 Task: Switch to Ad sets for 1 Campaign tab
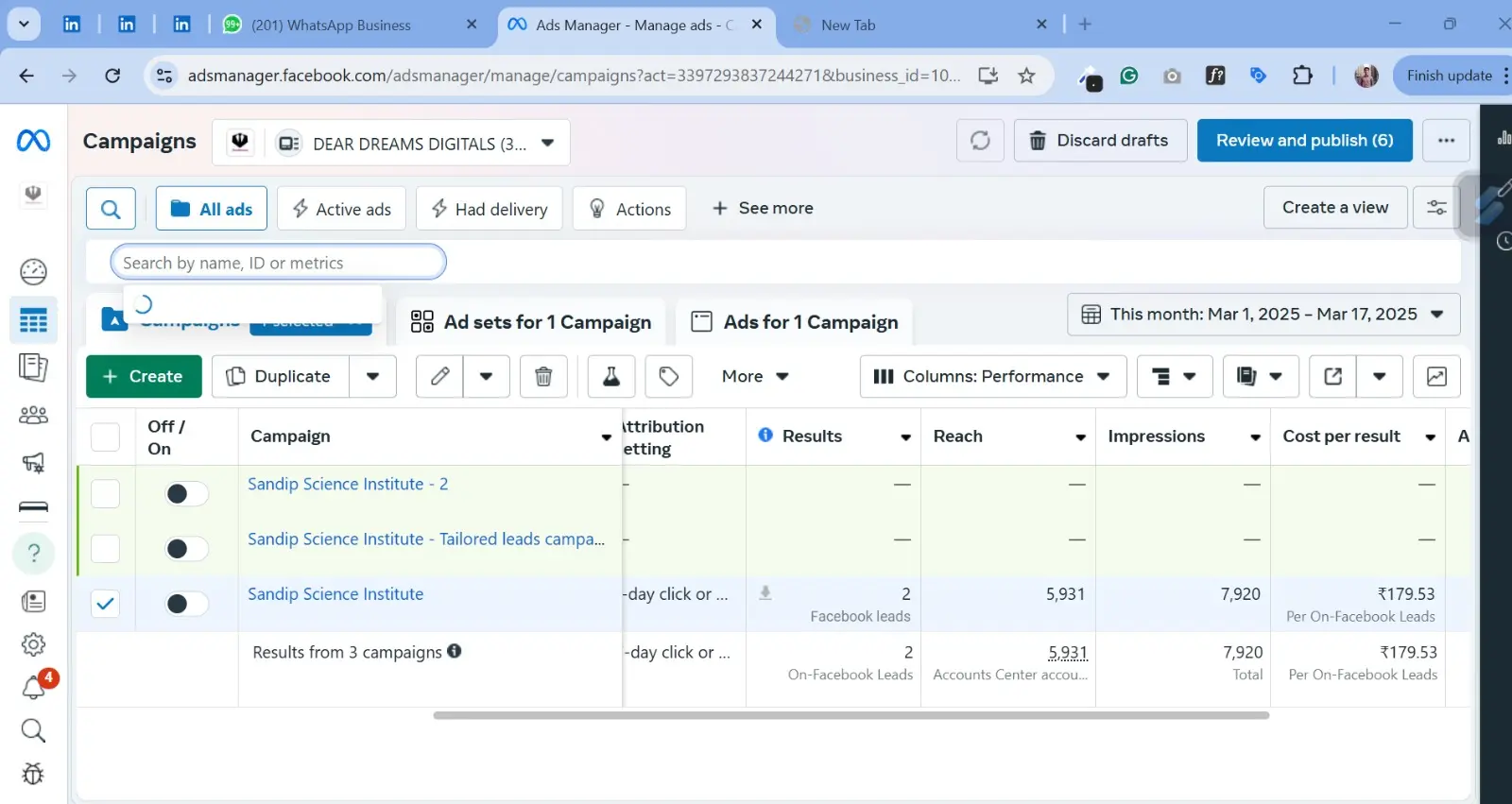(x=531, y=322)
